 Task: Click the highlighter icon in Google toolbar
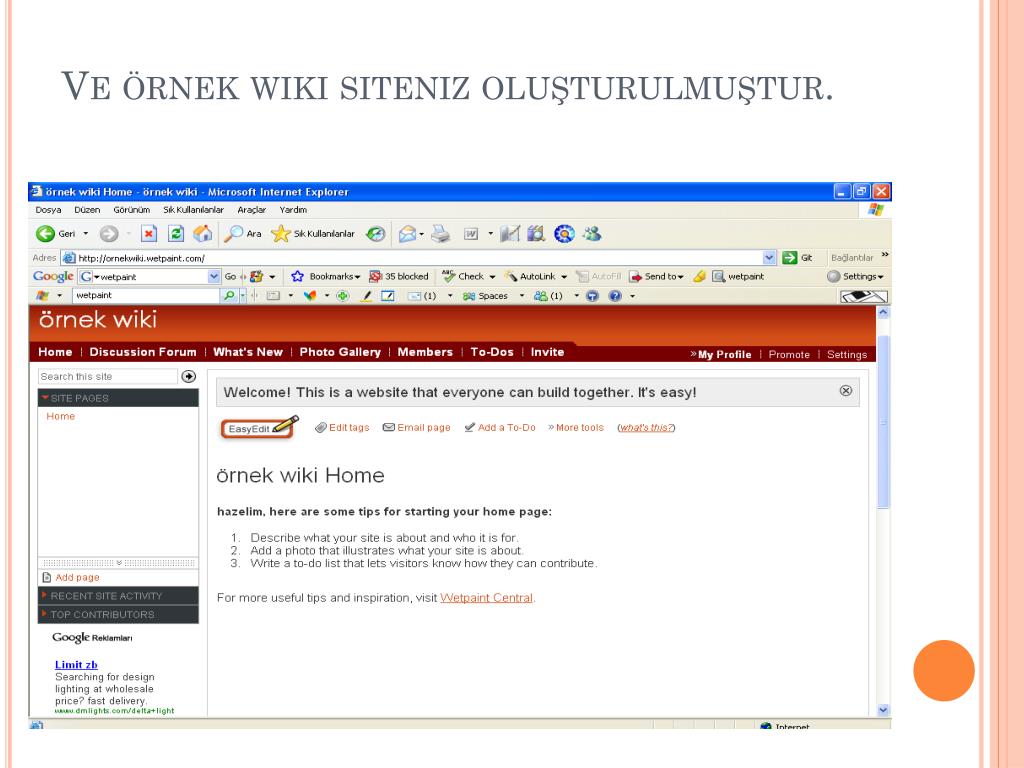point(699,276)
